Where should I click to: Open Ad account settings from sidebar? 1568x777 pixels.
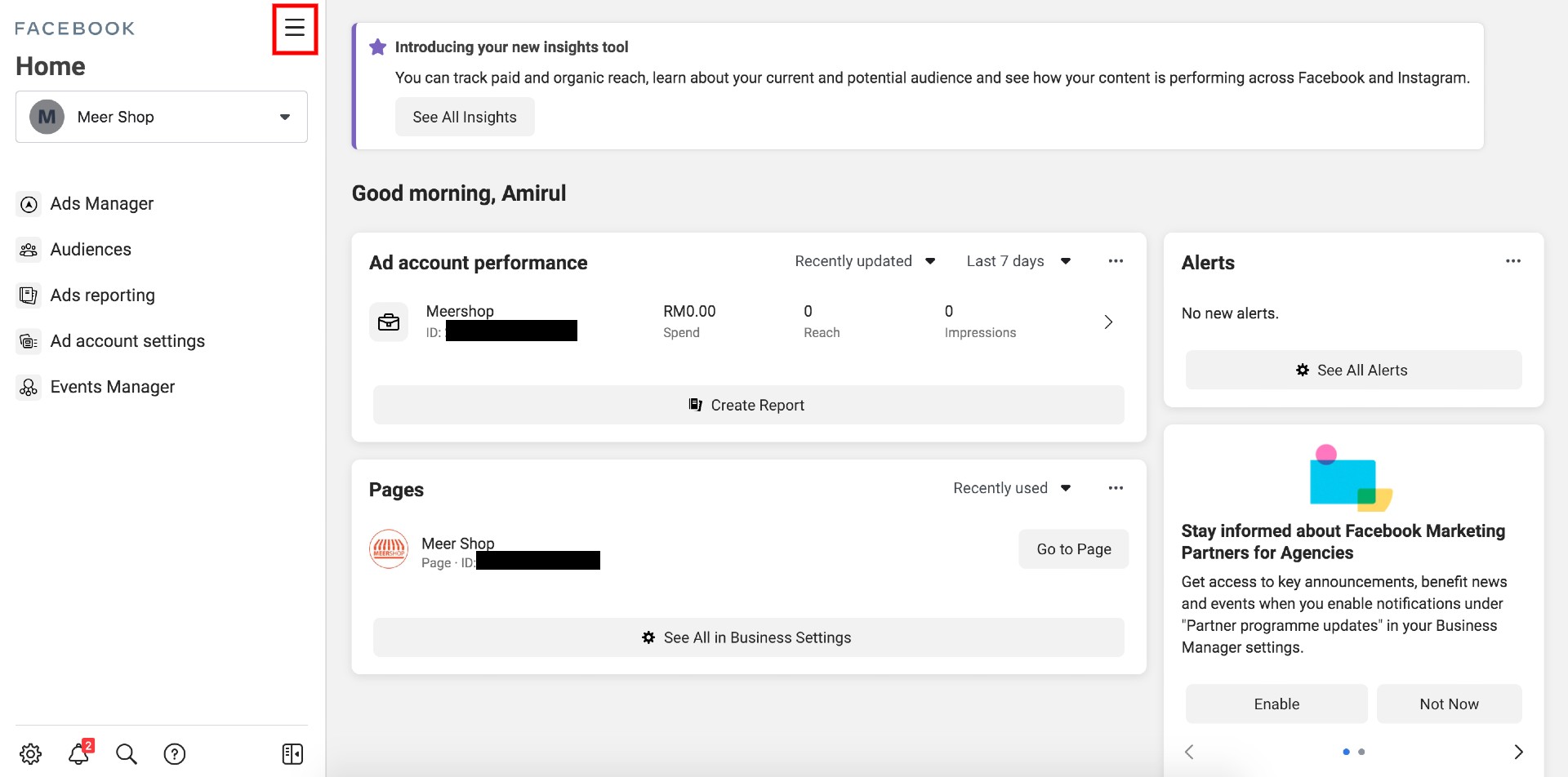click(x=127, y=341)
